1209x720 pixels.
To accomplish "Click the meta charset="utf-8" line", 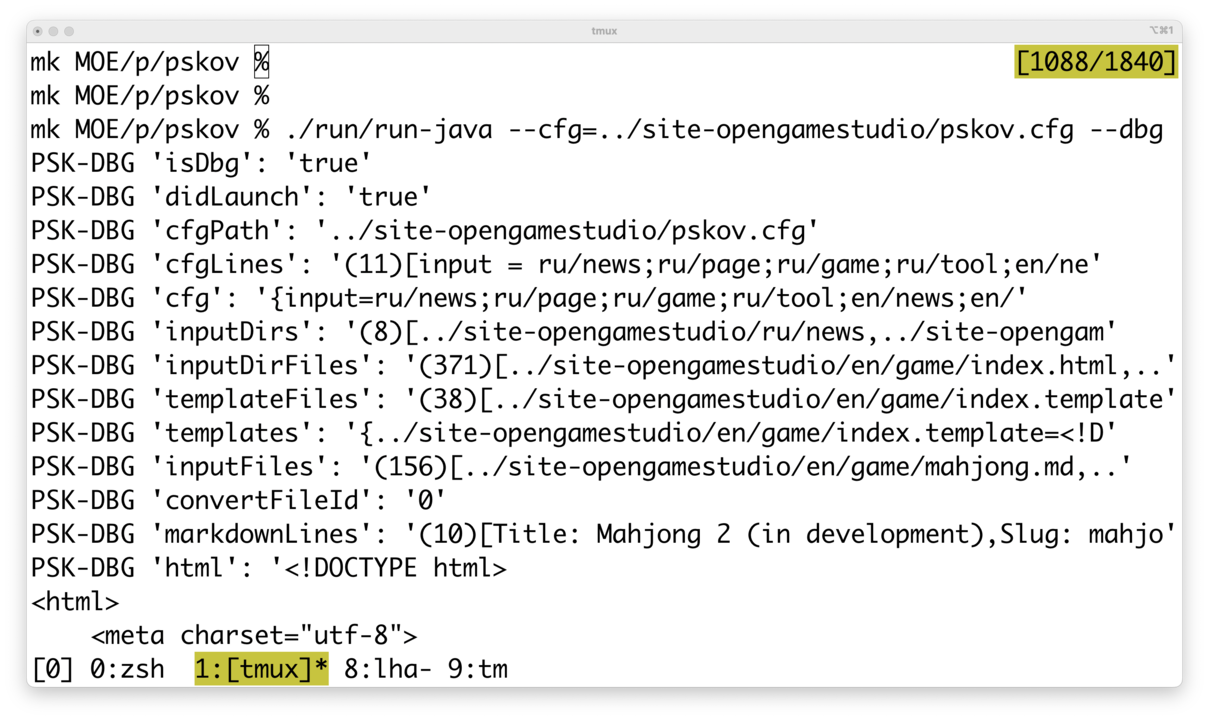I will tap(254, 635).
